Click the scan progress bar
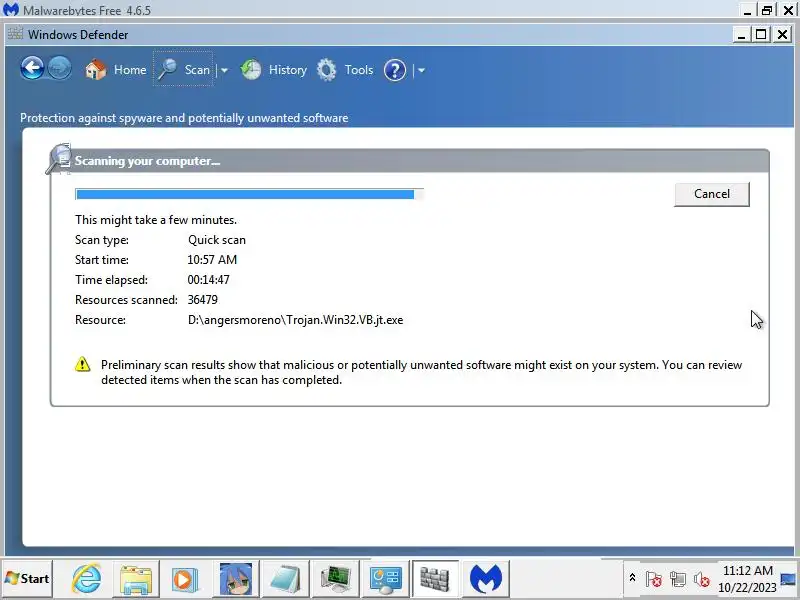 (249, 194)
